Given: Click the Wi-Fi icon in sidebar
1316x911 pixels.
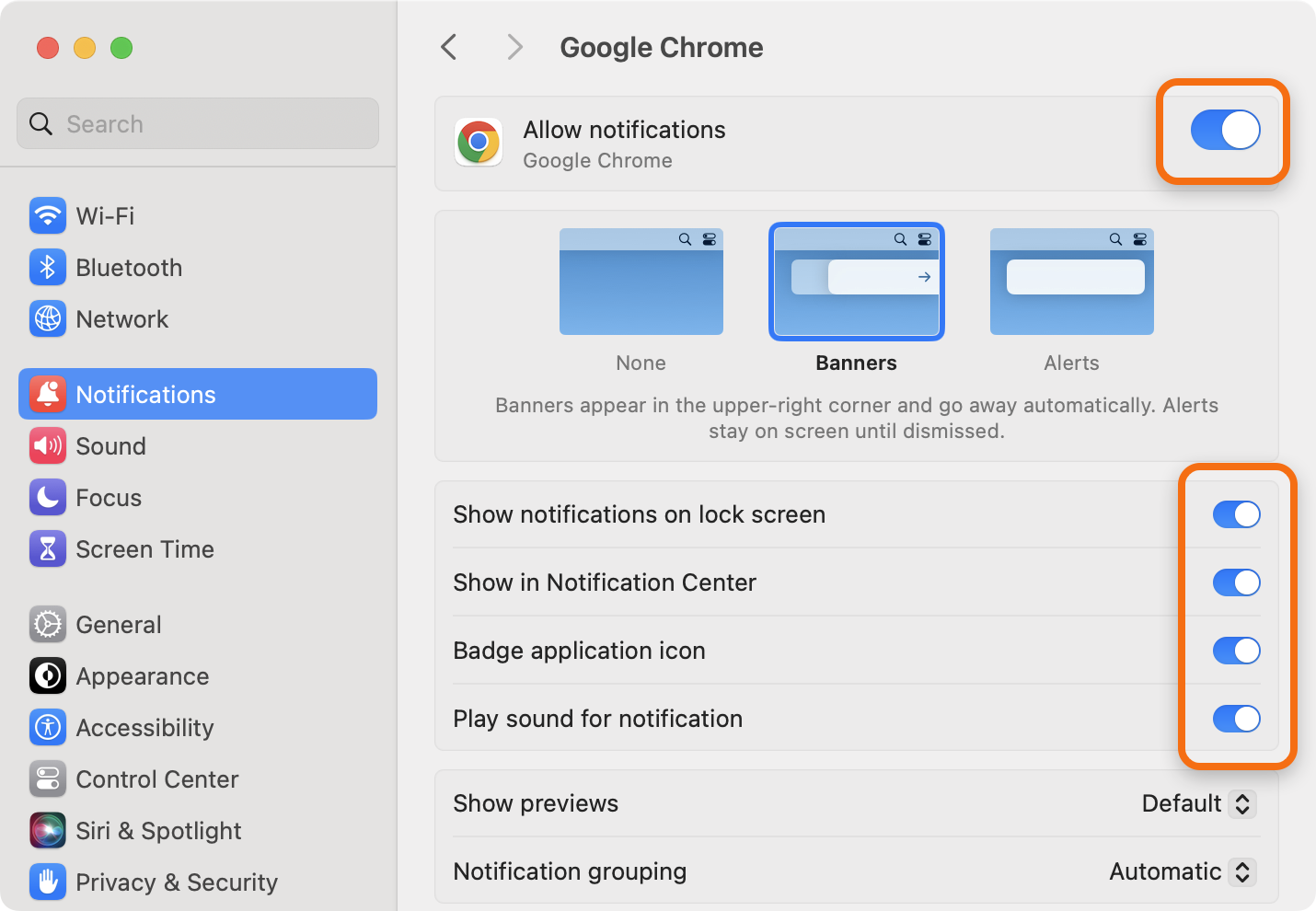Looking at the screenshot, I should pyautogui.click(x=48, y=216).
